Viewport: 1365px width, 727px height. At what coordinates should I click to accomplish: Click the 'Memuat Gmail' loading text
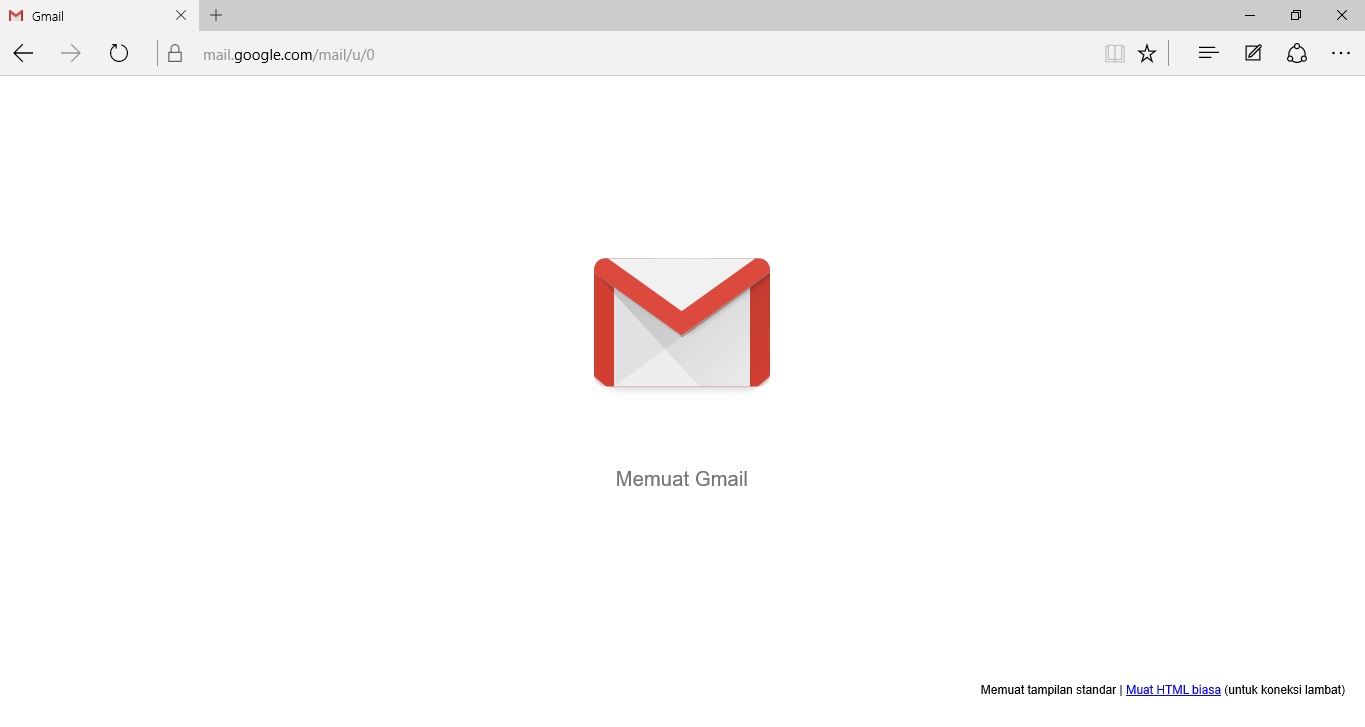[682, 479]
